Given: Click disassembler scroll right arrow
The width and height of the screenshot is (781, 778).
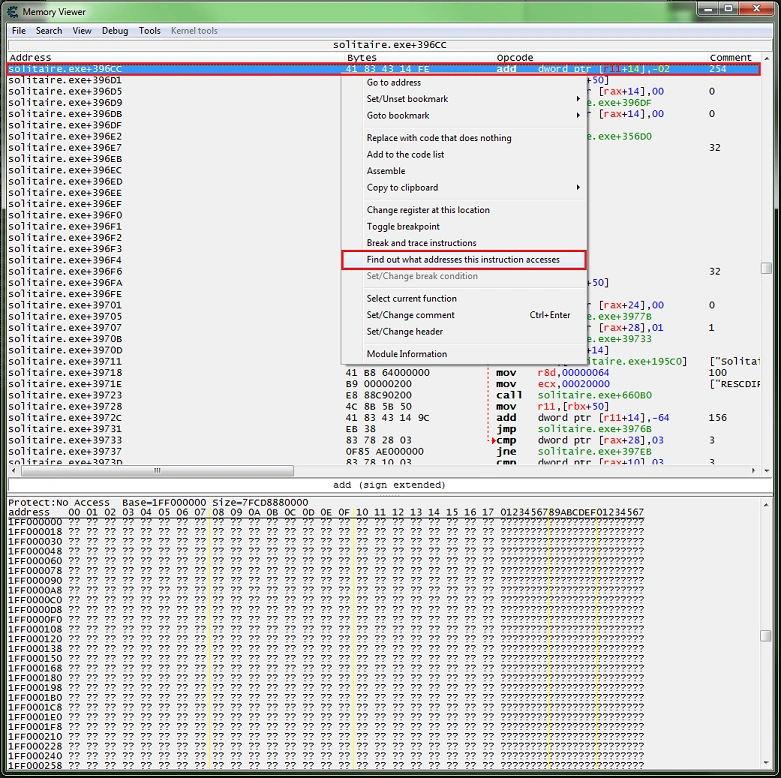Looking at the screenshot, I should tap(753, 471).
